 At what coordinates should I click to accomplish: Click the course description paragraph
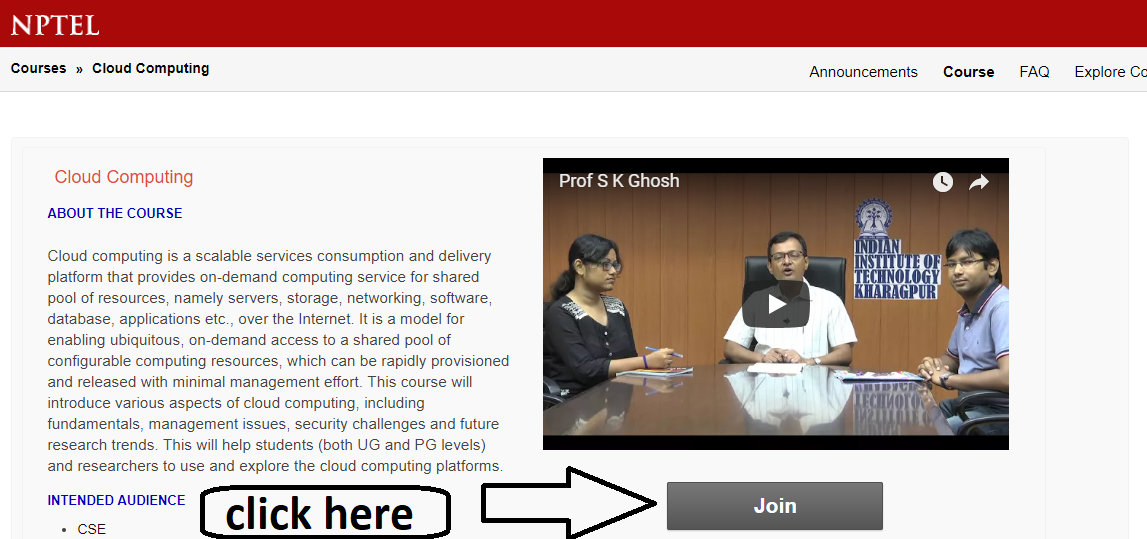[278, 361]
